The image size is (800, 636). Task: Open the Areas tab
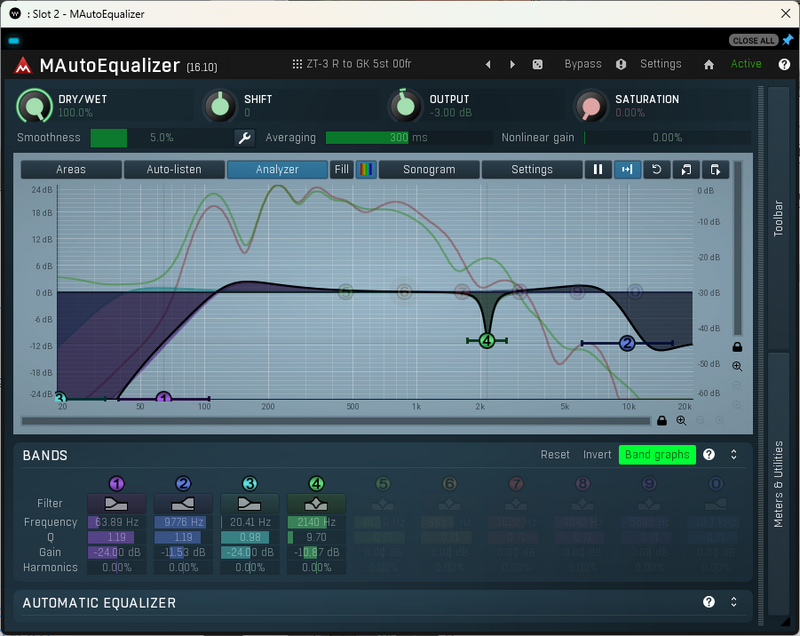(71, 169)
